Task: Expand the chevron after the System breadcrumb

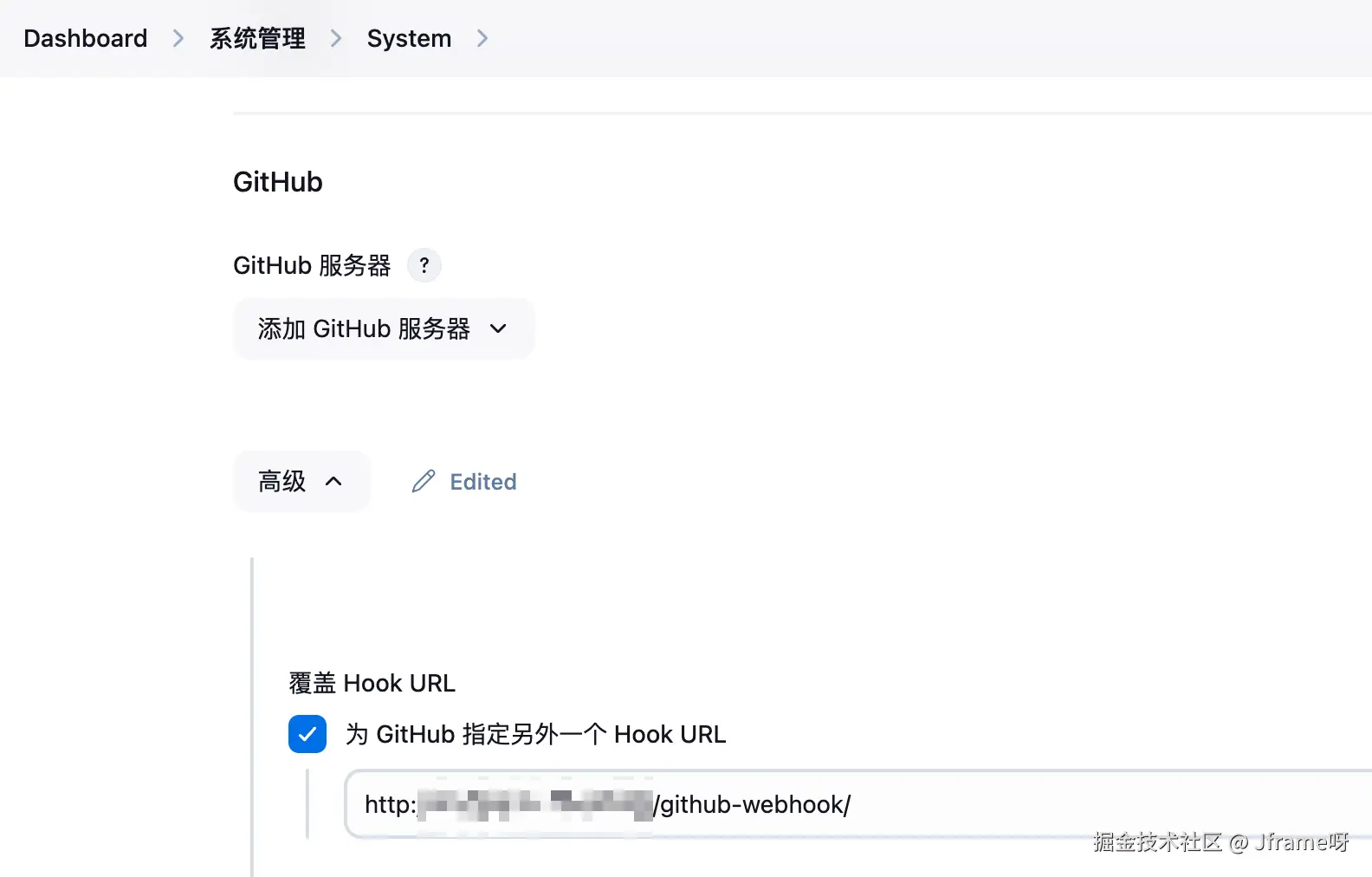Action: coord(482,38)
